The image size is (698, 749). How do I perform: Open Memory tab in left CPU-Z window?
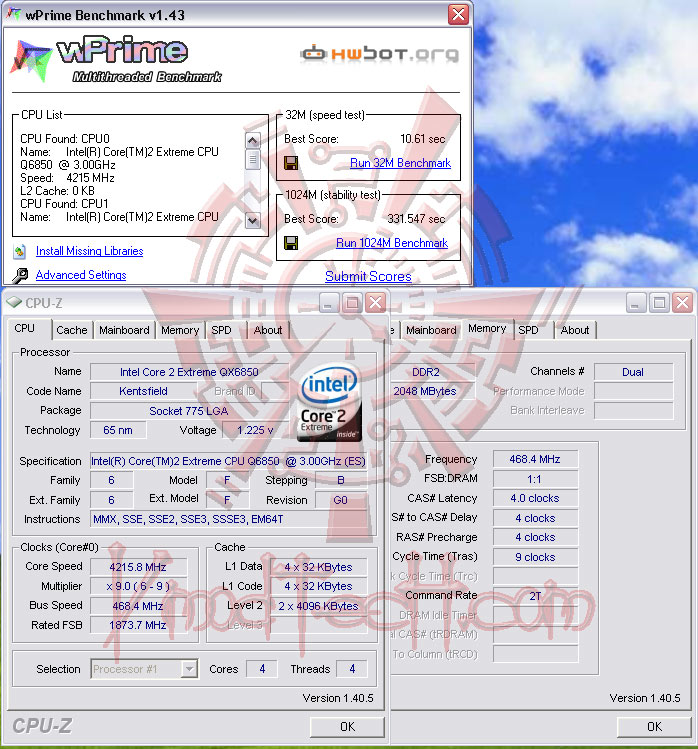180,330
